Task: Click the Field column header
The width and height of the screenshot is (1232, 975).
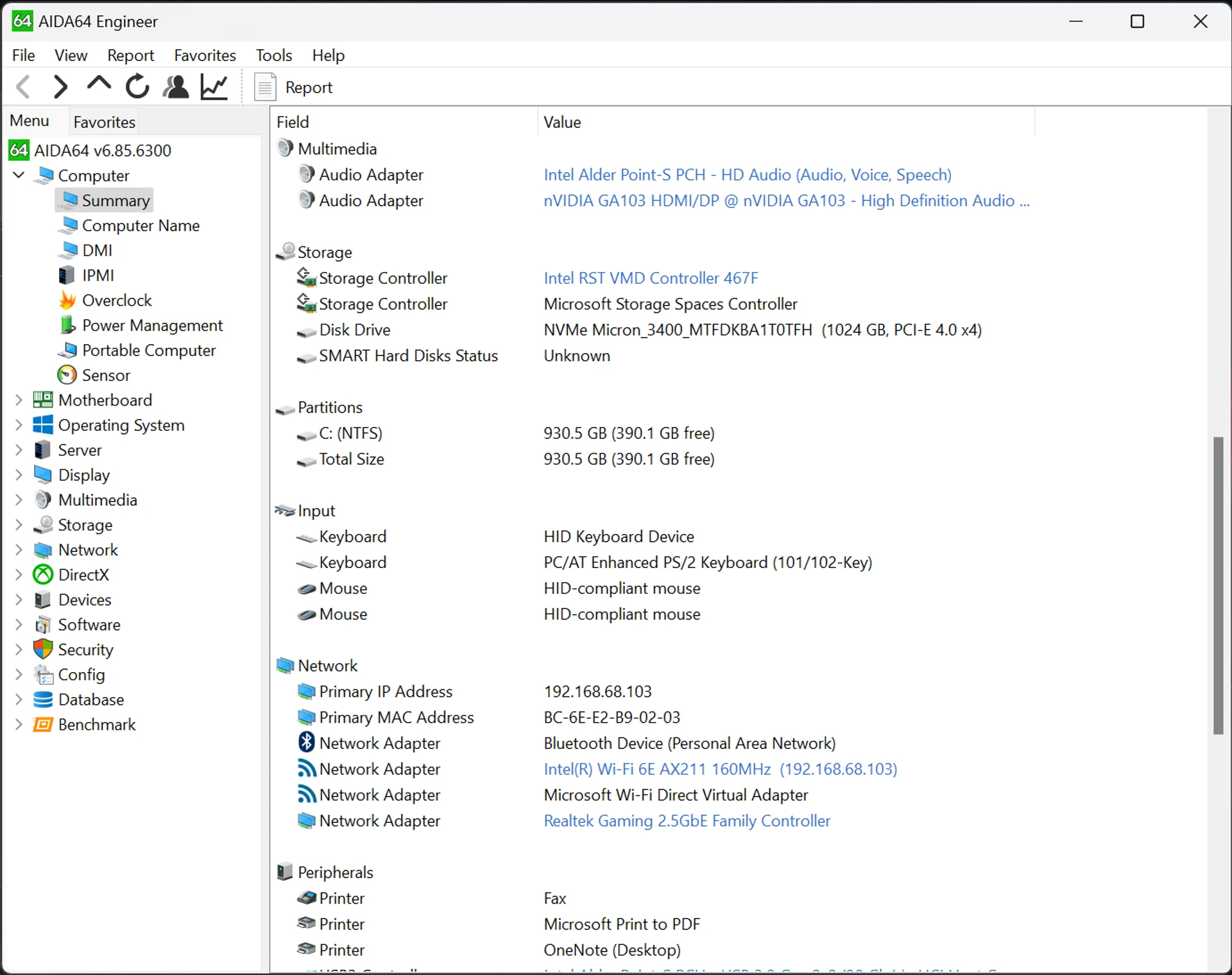Action: tap(404, 122)
